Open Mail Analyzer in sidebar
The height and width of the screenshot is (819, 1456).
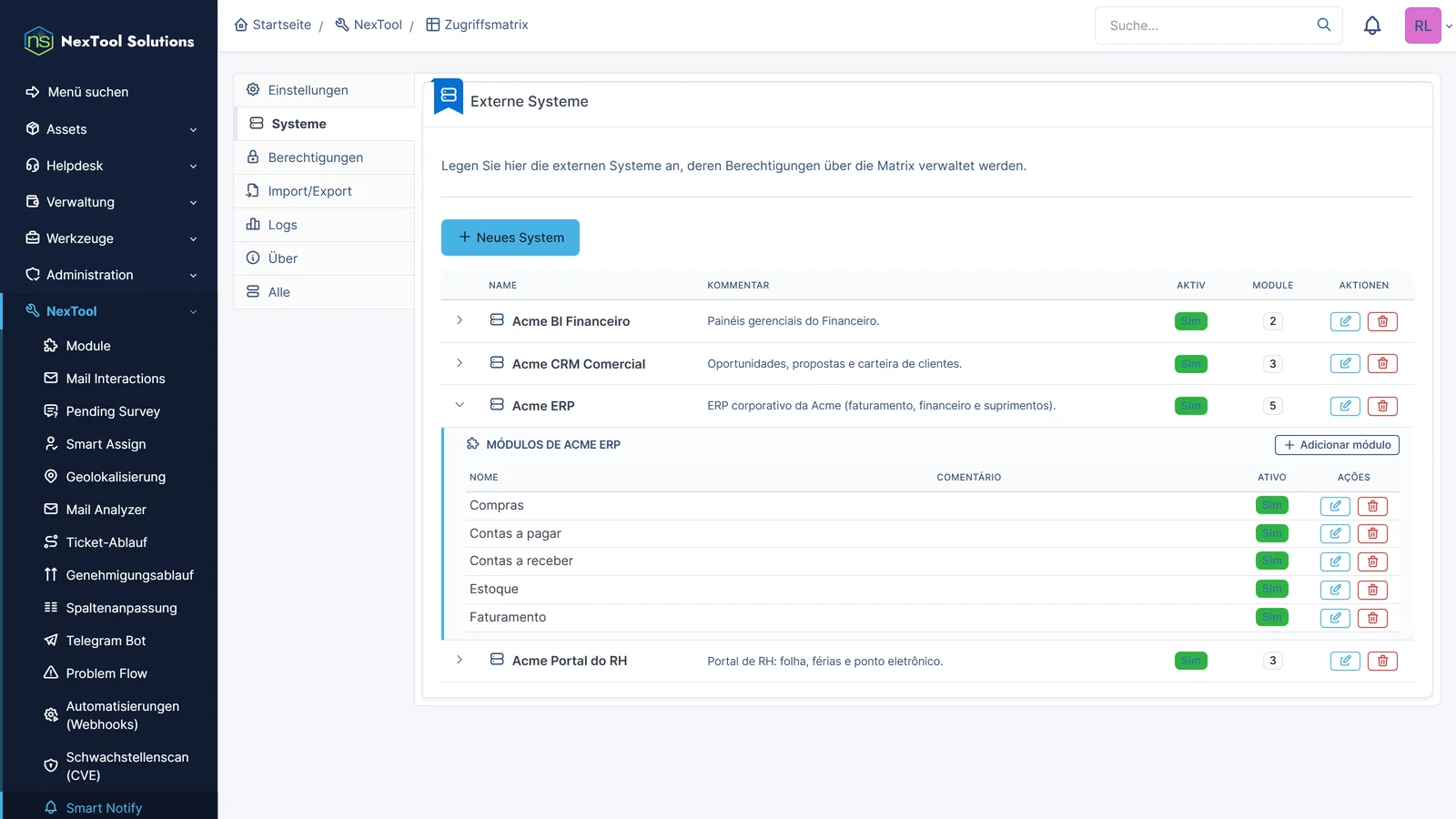click(109, 510)
